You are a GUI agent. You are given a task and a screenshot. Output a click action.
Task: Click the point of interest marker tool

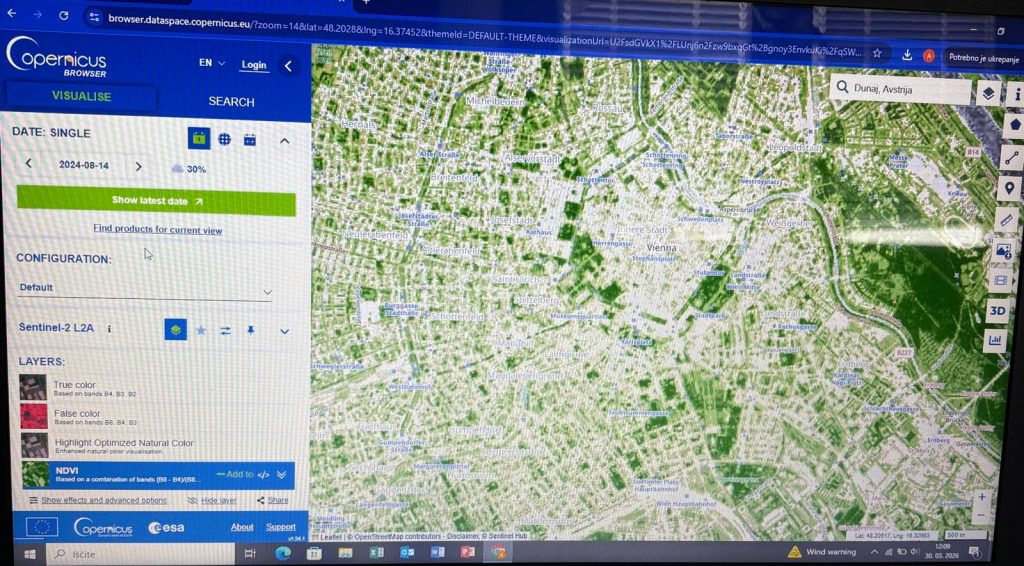point(1010,188)
